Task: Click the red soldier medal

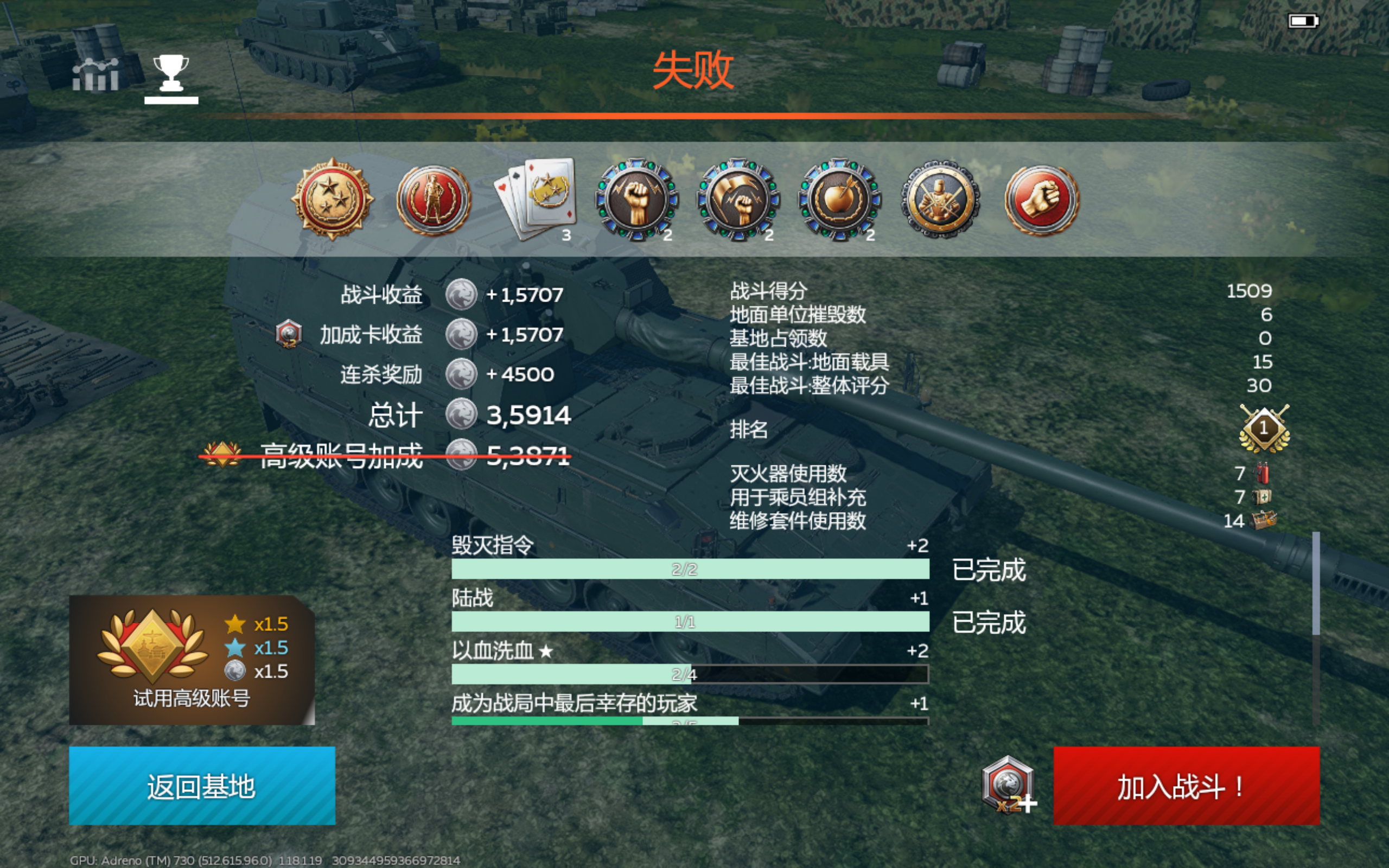Action: coord(434,200)
